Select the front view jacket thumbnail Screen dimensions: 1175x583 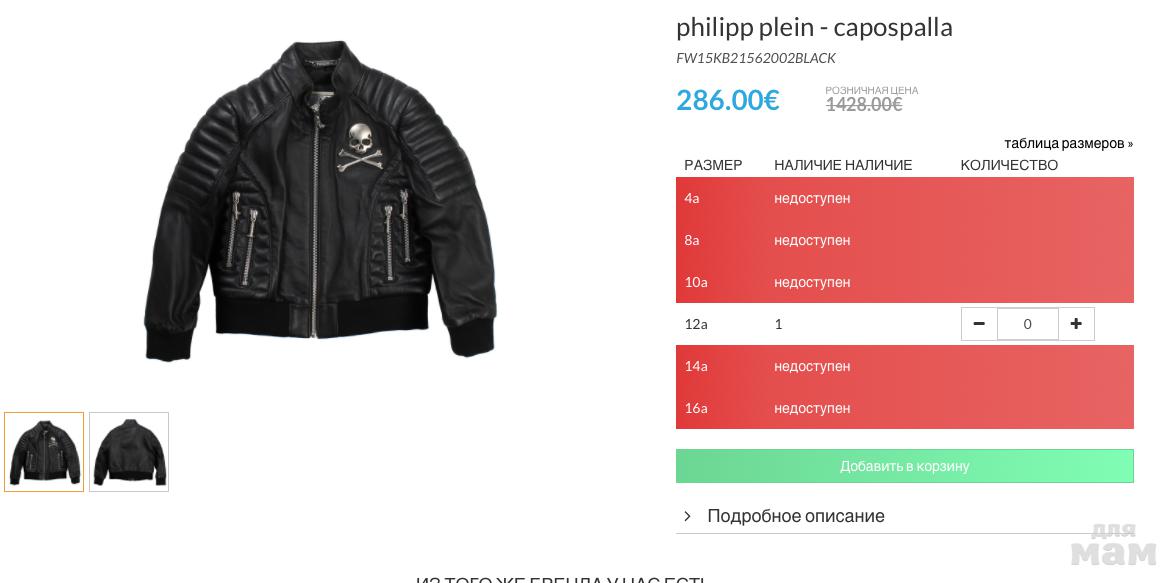pyautogui.click(x=44, y=452)
